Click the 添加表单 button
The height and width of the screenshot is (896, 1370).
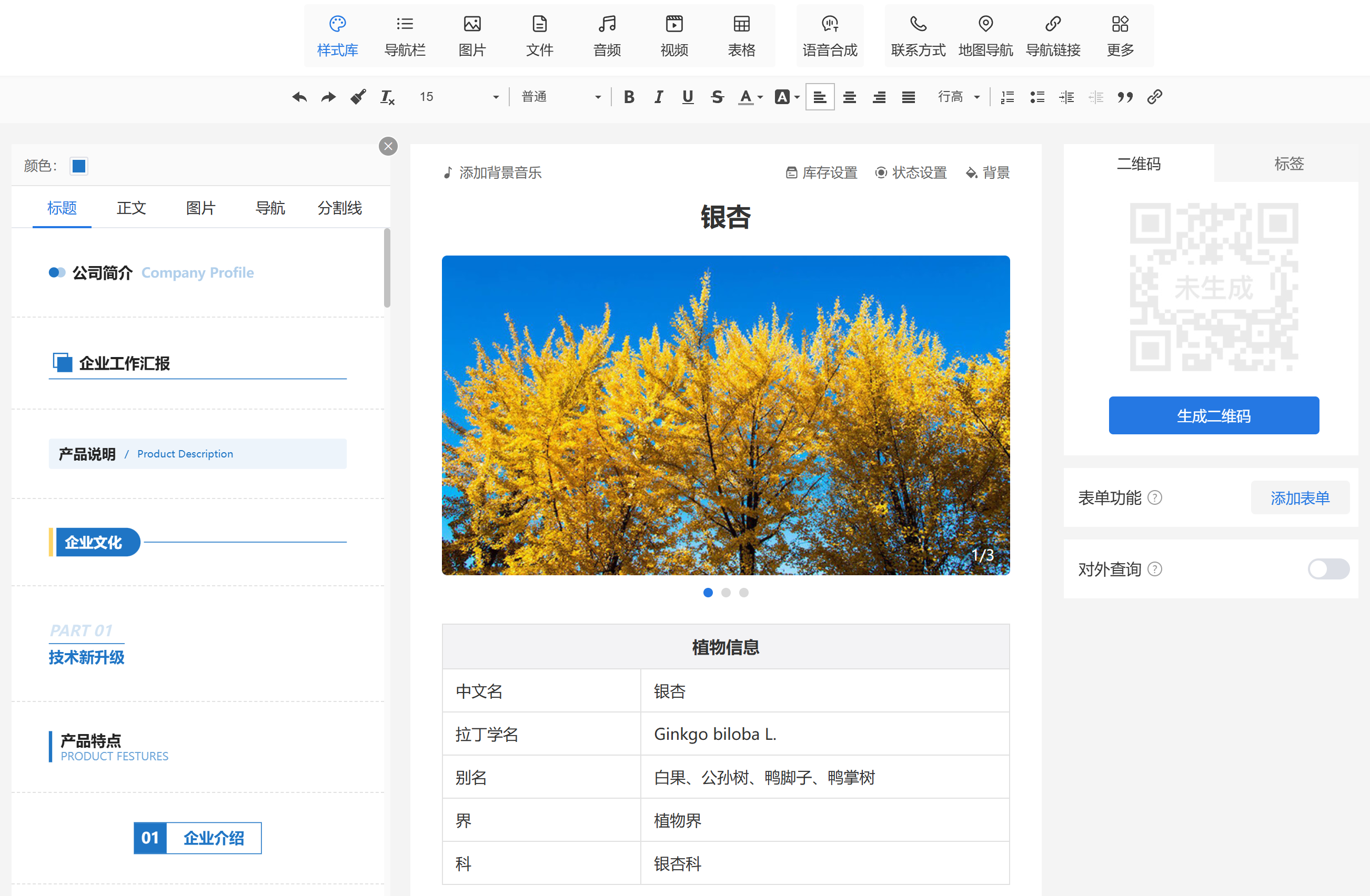(x=1301, y=498)
